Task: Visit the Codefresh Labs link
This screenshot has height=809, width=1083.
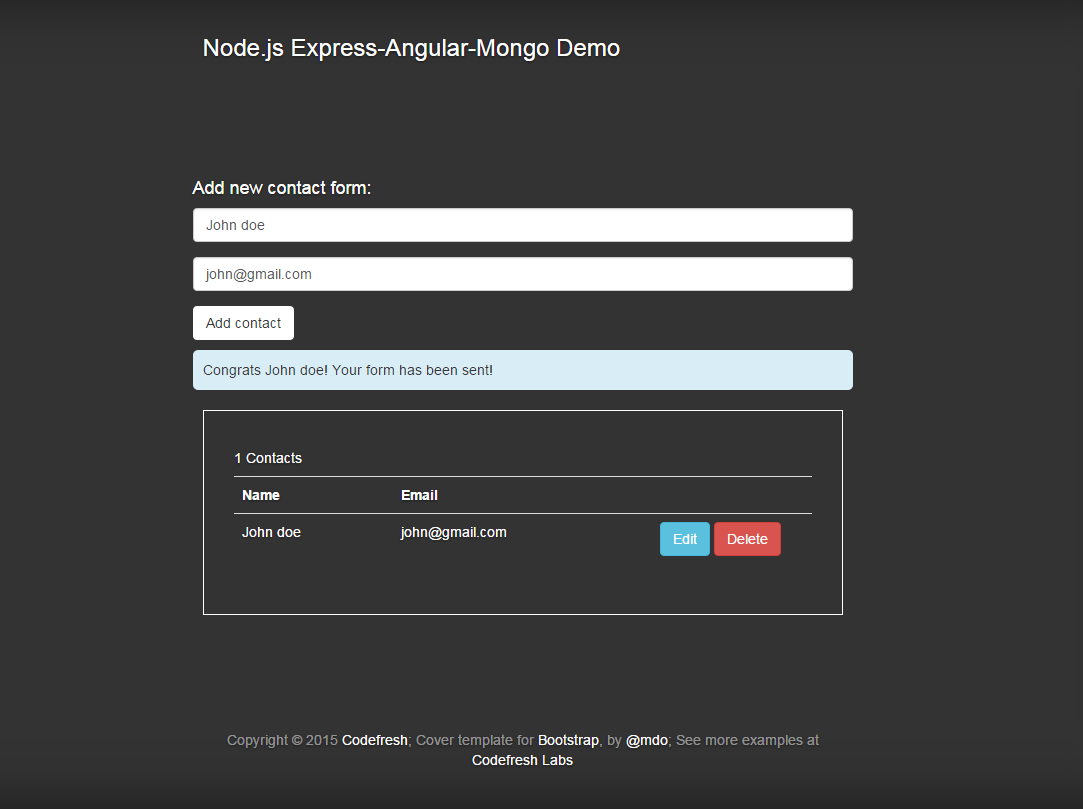Action: click(522, 760)
